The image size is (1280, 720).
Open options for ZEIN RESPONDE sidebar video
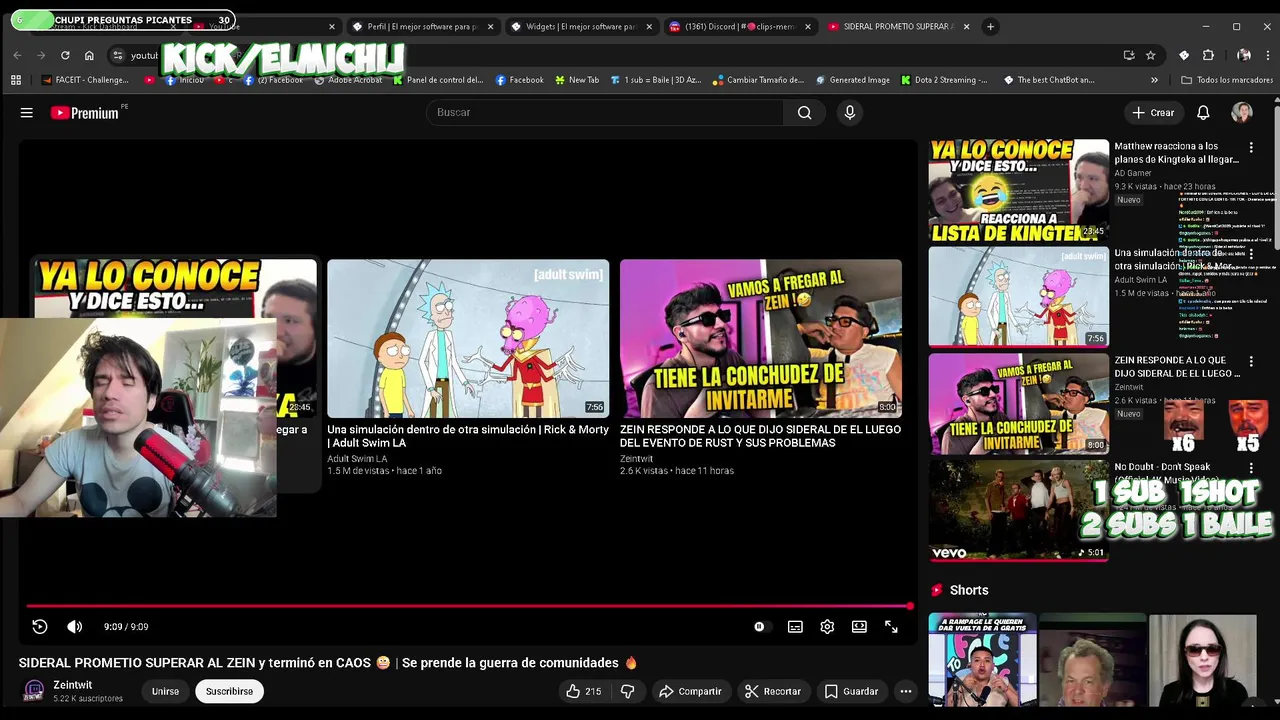1251,361
